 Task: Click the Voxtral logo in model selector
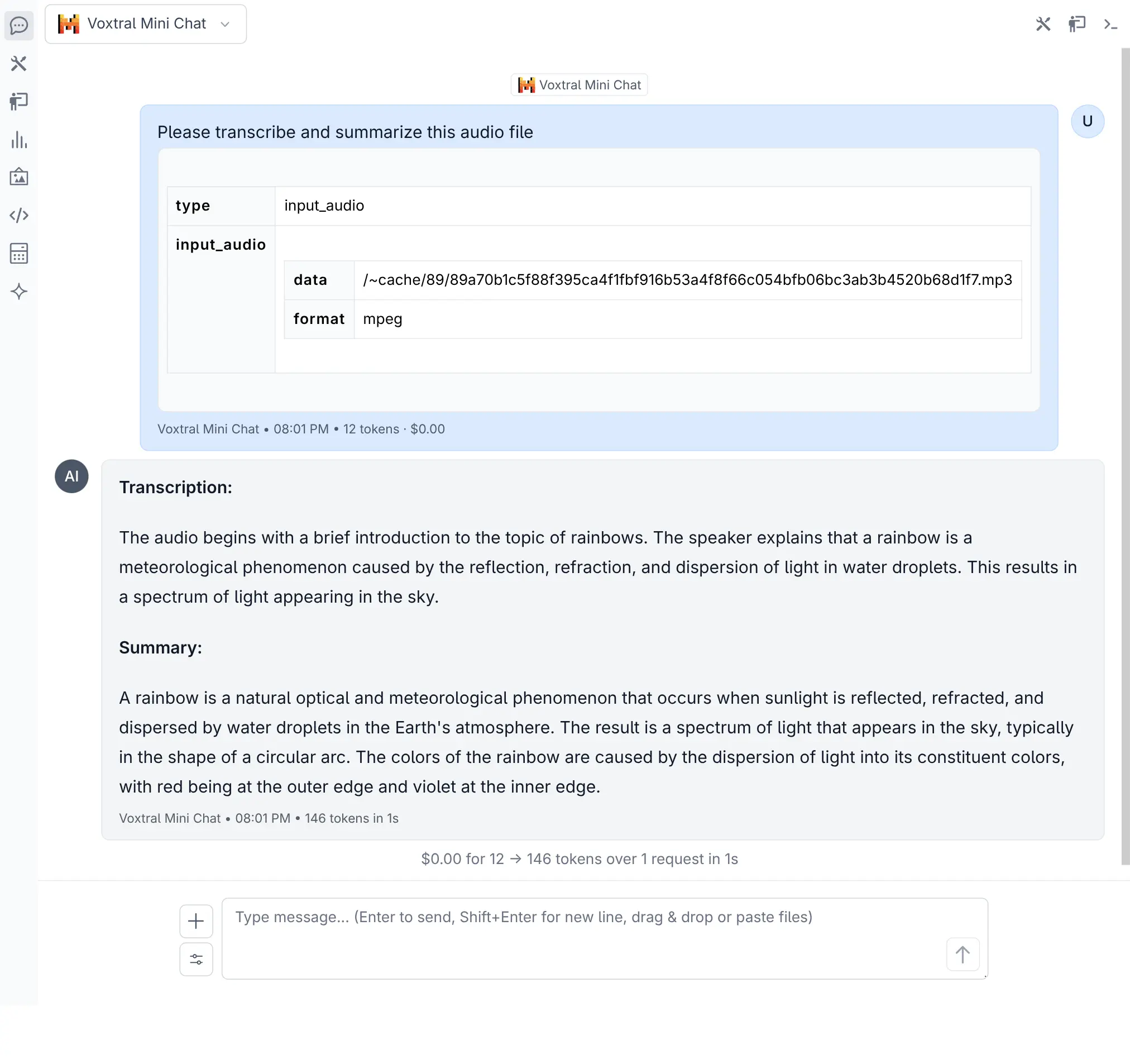68,23
